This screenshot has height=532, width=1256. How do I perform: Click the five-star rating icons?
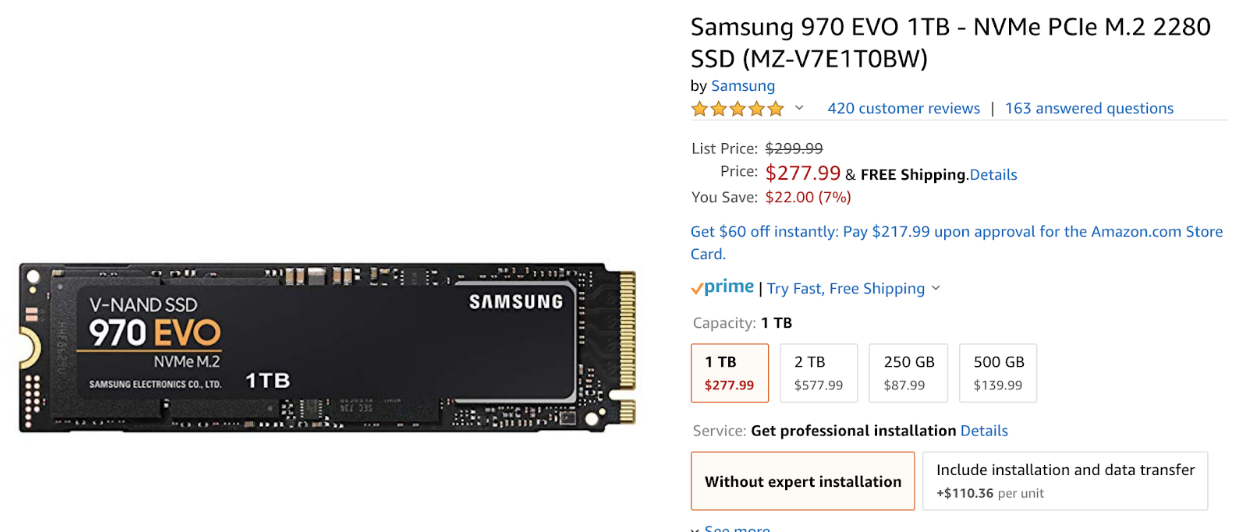click(737, 108)
